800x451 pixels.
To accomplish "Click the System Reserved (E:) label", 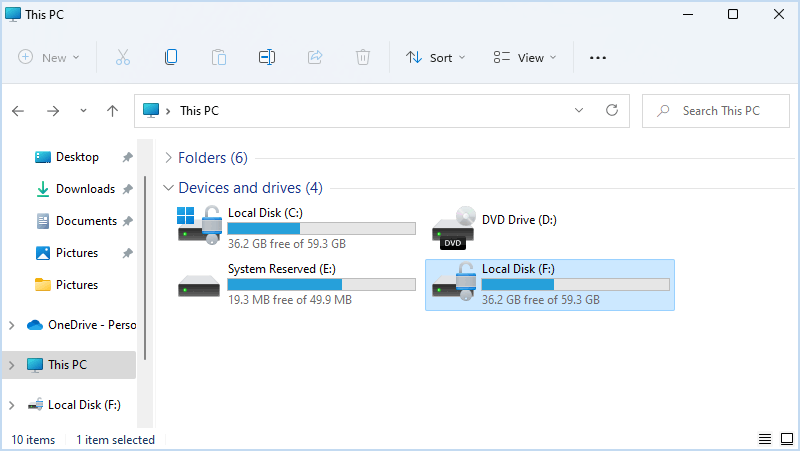I will click(282, 269).
